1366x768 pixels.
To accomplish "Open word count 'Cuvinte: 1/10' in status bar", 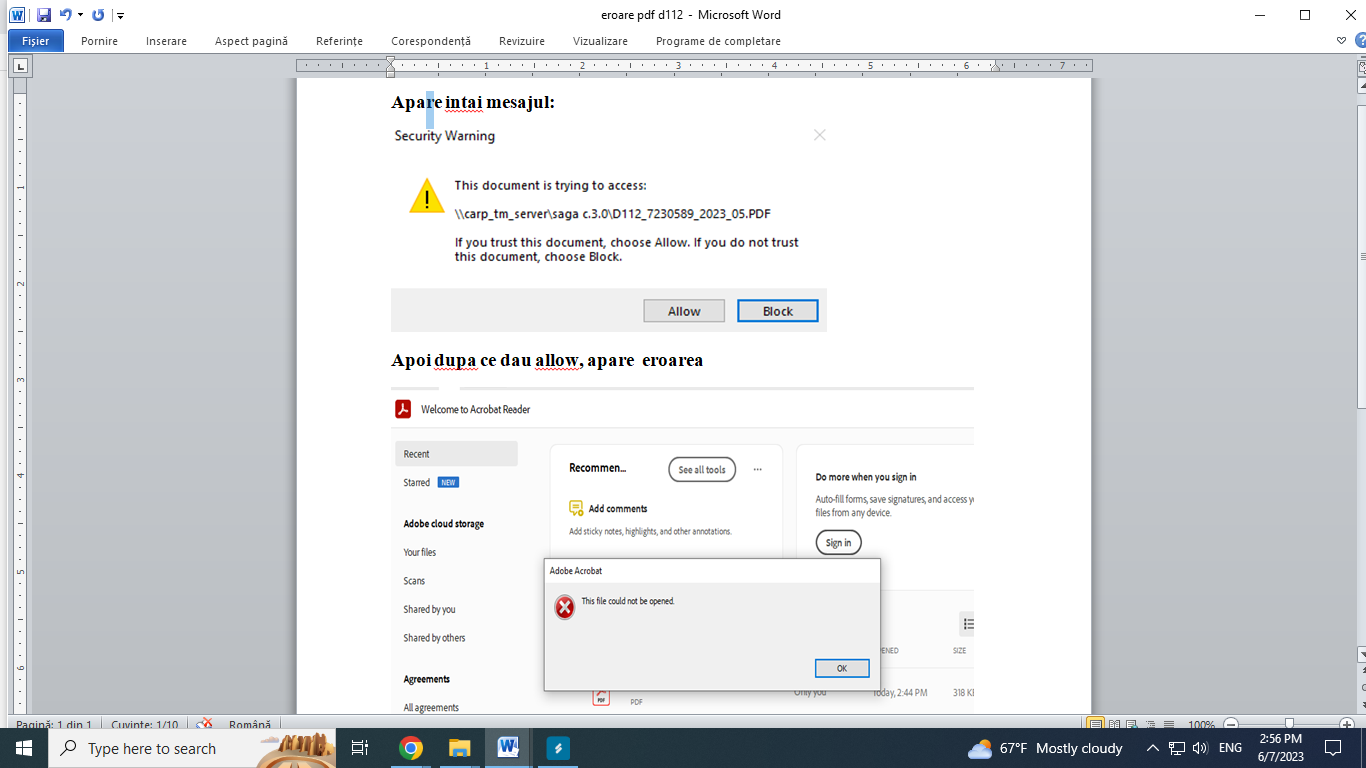I will [145, 725].
